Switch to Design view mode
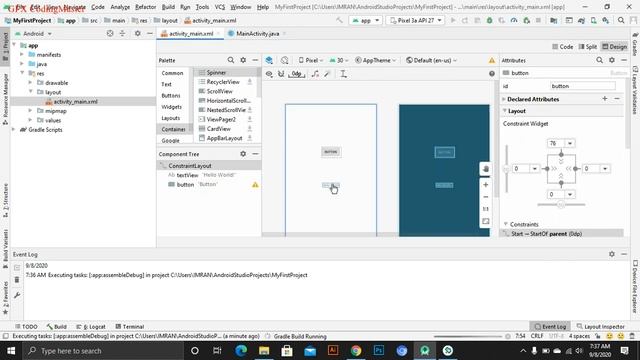This screenshot has width=640, height=360. tap(615, 47)
